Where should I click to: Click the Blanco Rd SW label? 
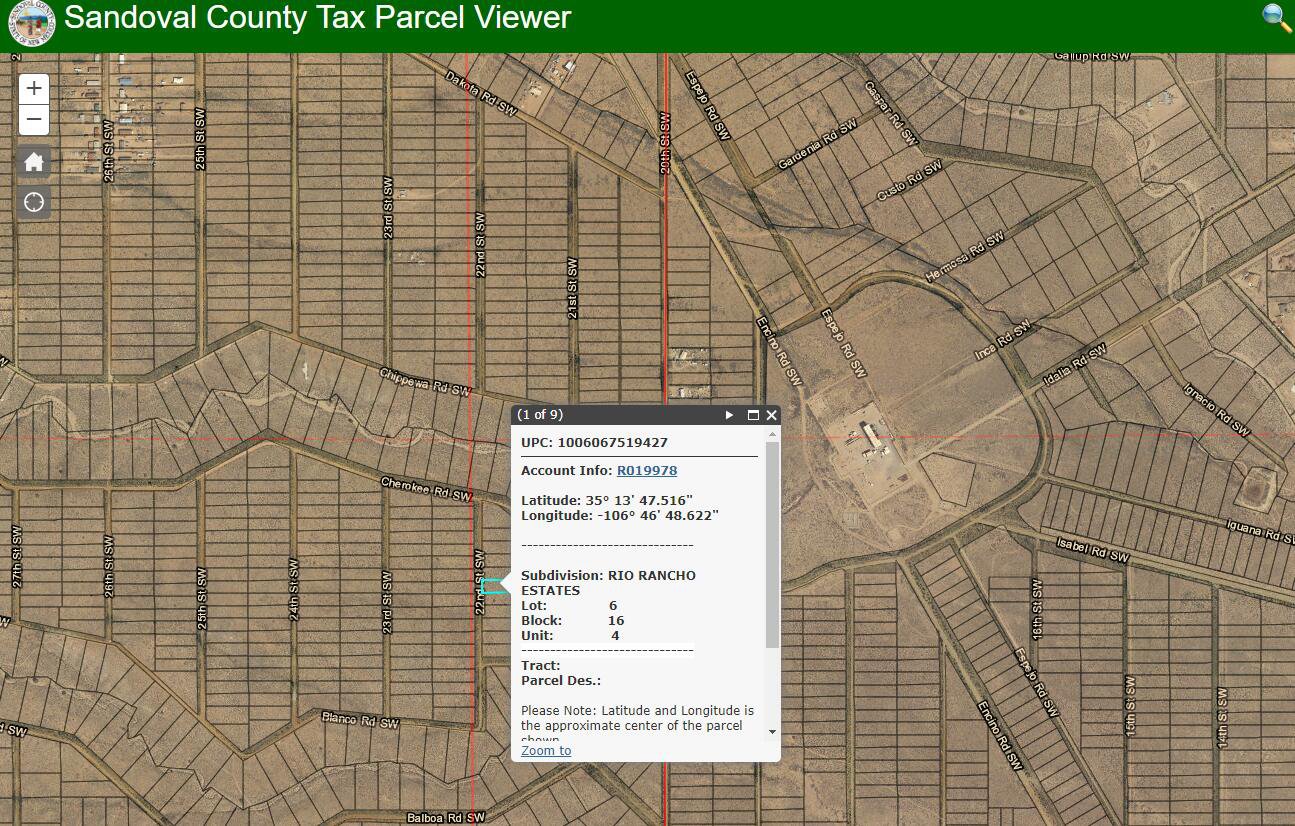click(x=360, y=720)
